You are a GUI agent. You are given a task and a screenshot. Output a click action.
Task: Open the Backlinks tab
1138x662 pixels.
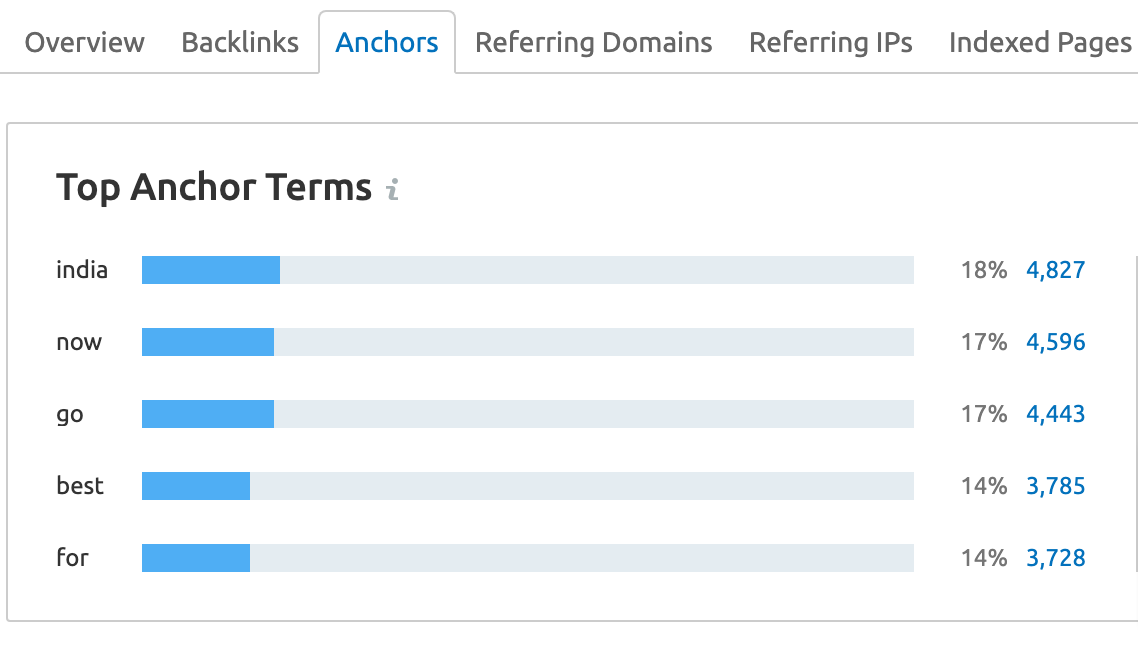pyautogui.click(x=238, y=42)
